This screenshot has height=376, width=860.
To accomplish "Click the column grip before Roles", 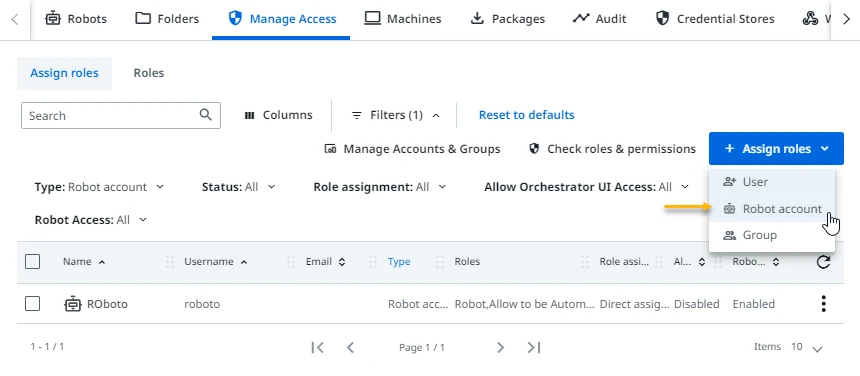I will click(x=440, y=262).
